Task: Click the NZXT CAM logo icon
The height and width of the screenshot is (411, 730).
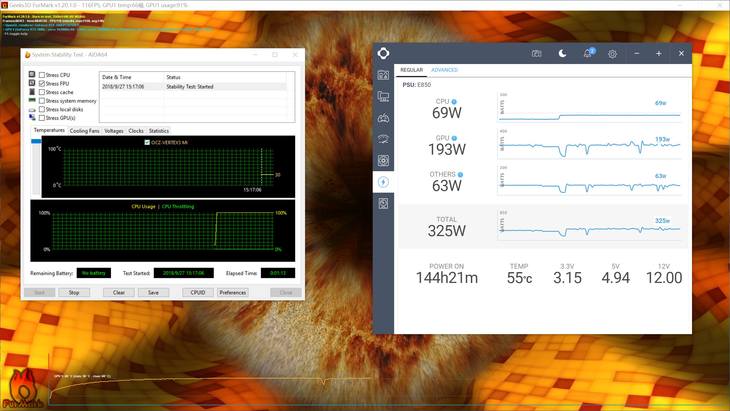Action: click(383, 53)
